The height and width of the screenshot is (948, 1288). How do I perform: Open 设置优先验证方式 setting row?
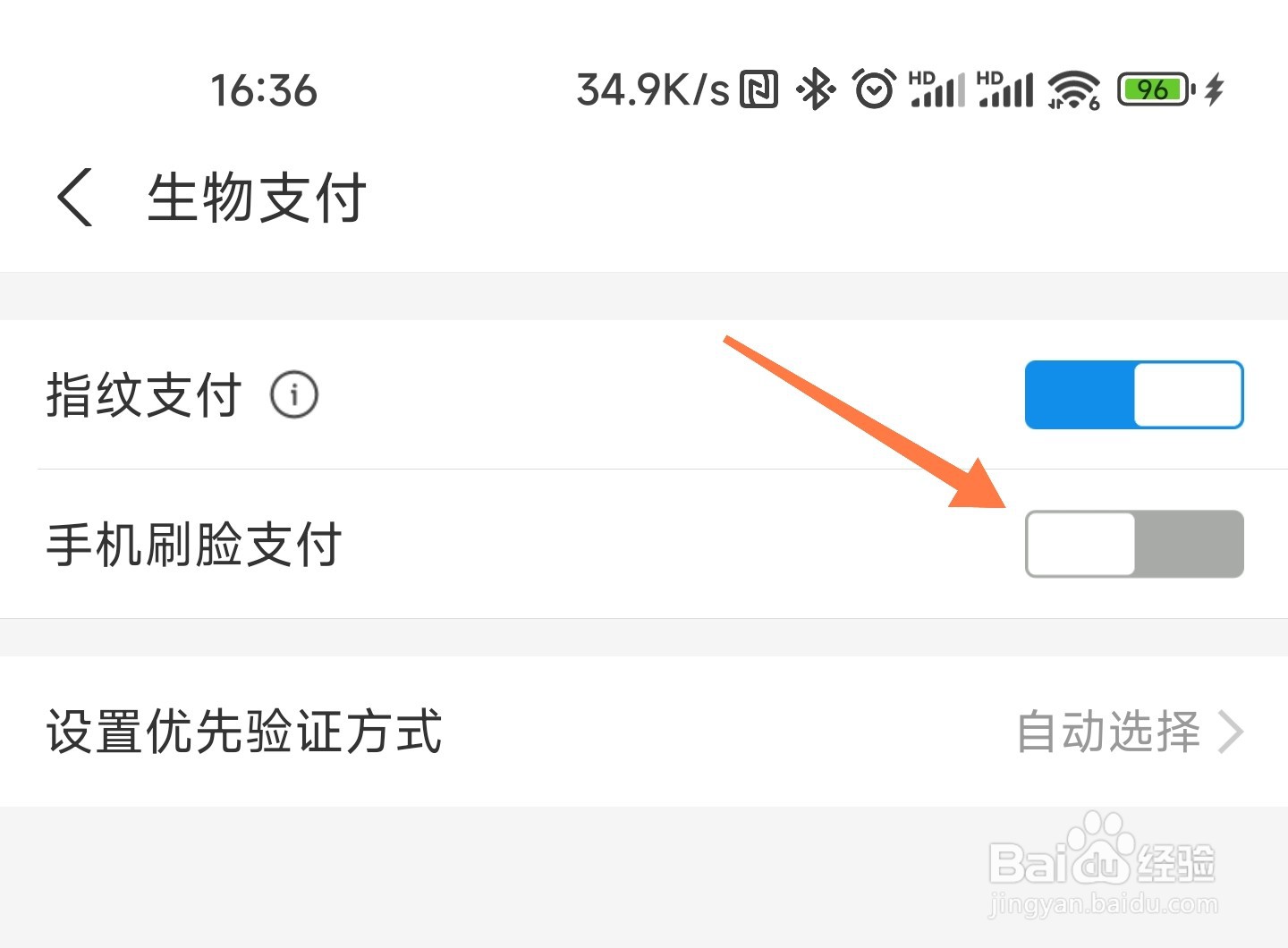click(644, 732)
